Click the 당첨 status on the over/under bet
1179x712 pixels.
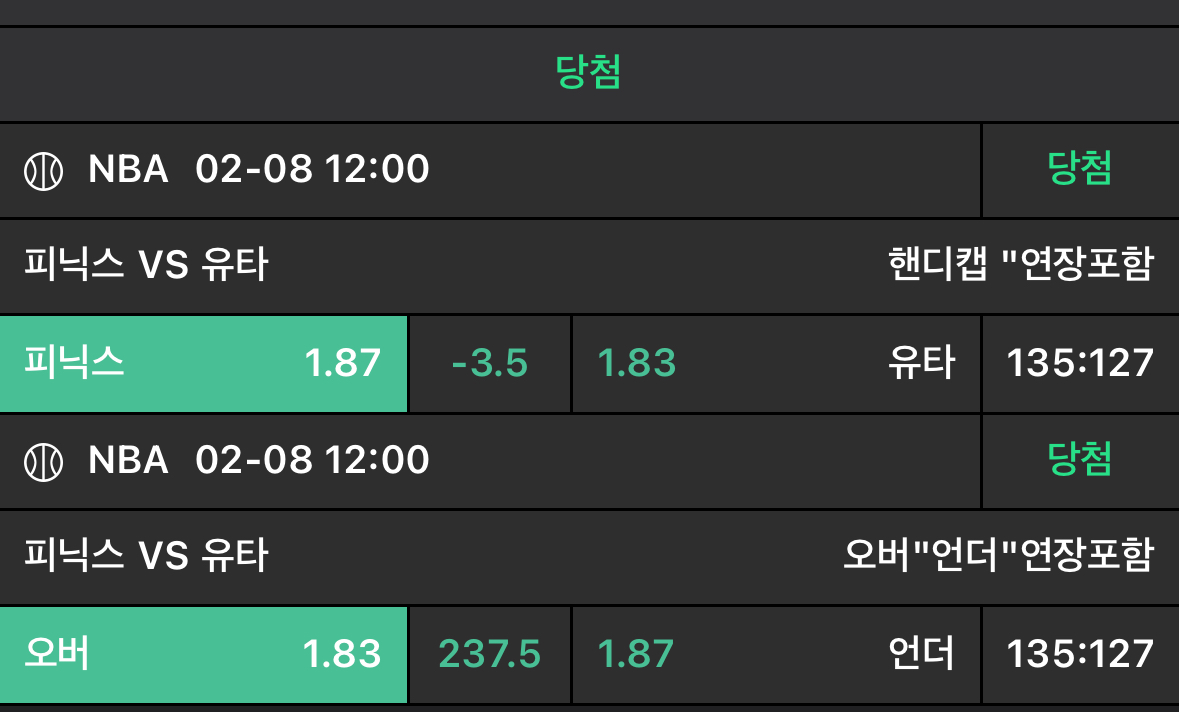(x=1079, y=460)
